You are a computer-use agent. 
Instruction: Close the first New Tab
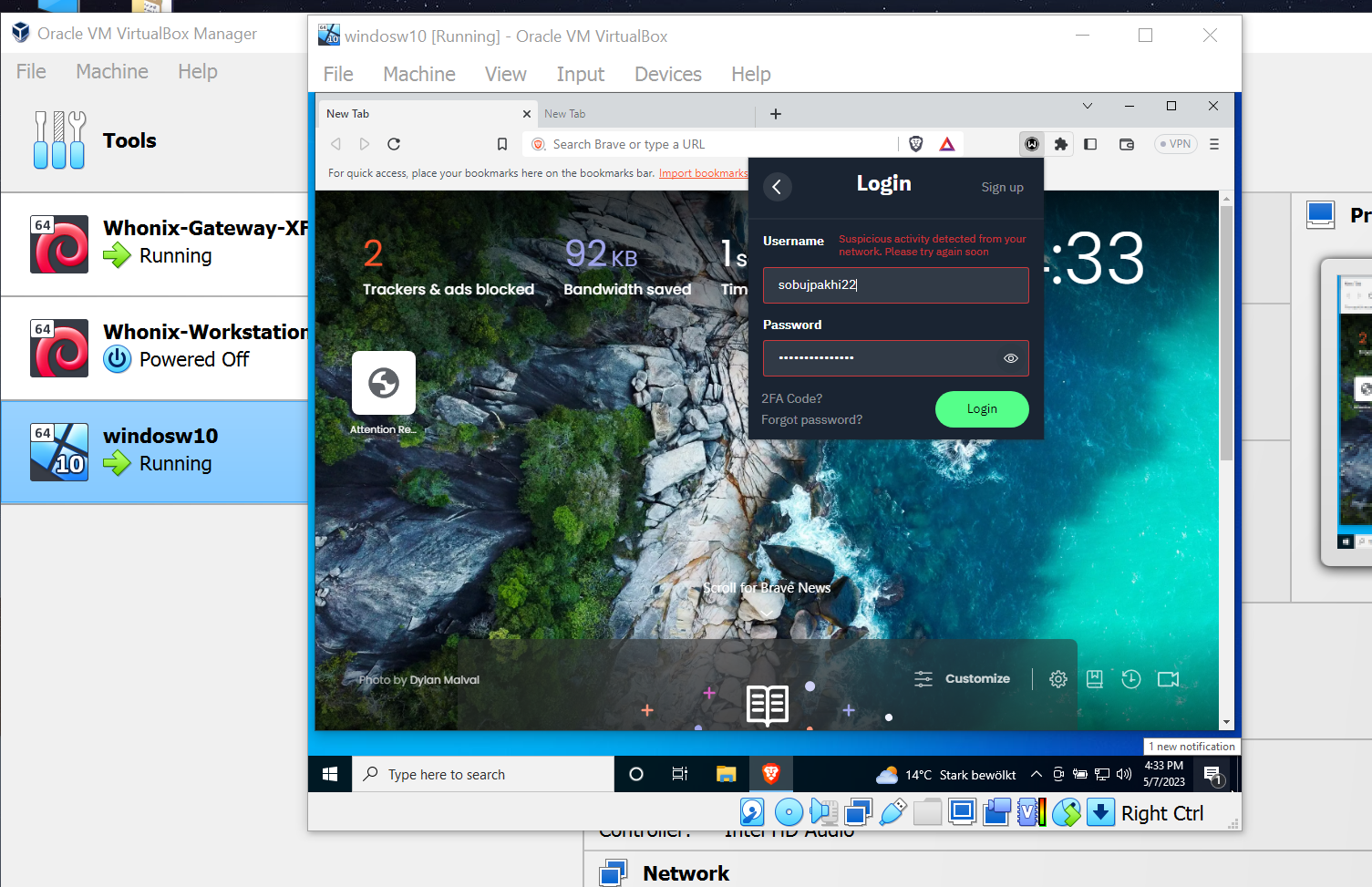(x=527, y=114)
